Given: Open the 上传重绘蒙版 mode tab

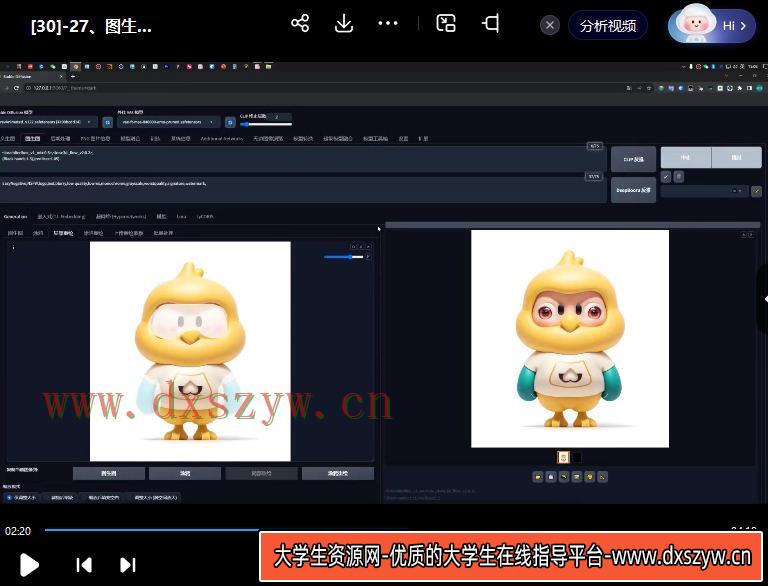Looking at the screenshot, I should point(129,233).
